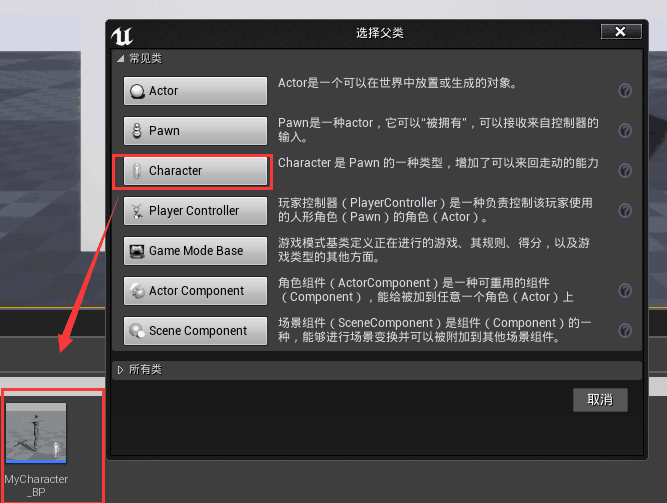667x503 pixels.
Task: Open help icon beside Pawn description
Action: point(625,131)
